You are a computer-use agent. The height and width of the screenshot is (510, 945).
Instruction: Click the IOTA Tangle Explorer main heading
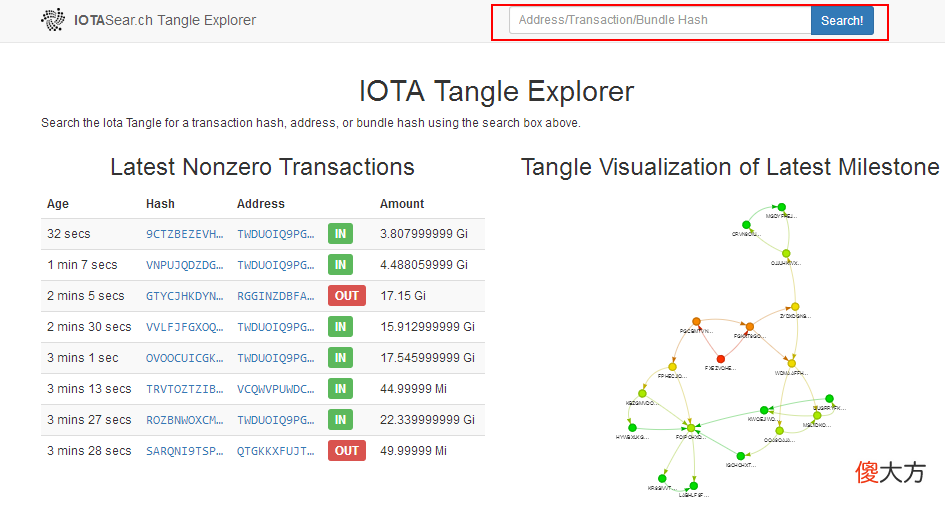pos(497,92)
